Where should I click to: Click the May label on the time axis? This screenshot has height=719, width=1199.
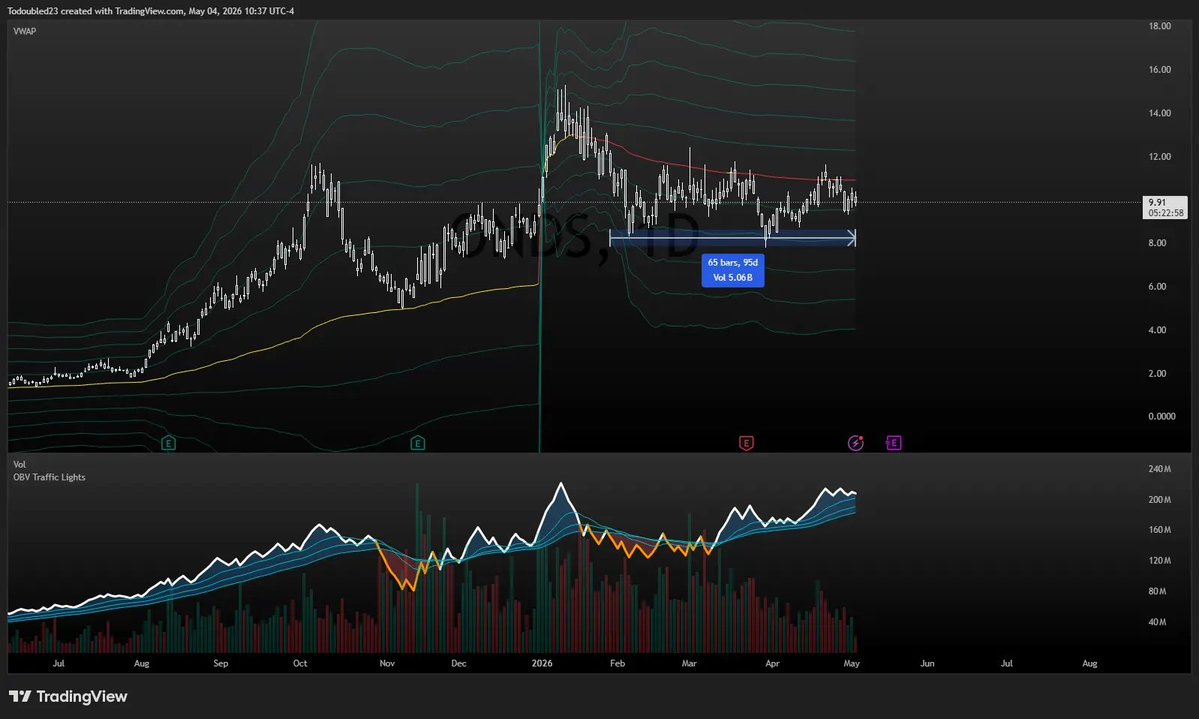[851, 663]
